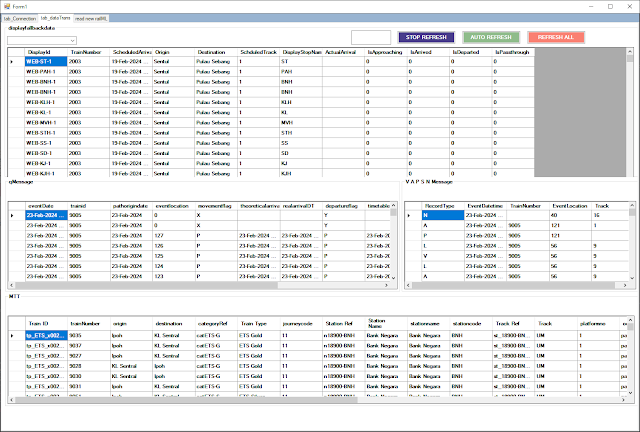Click the pathorigindate column header
This screenshot has height=432, width=640.
point(131,206)
